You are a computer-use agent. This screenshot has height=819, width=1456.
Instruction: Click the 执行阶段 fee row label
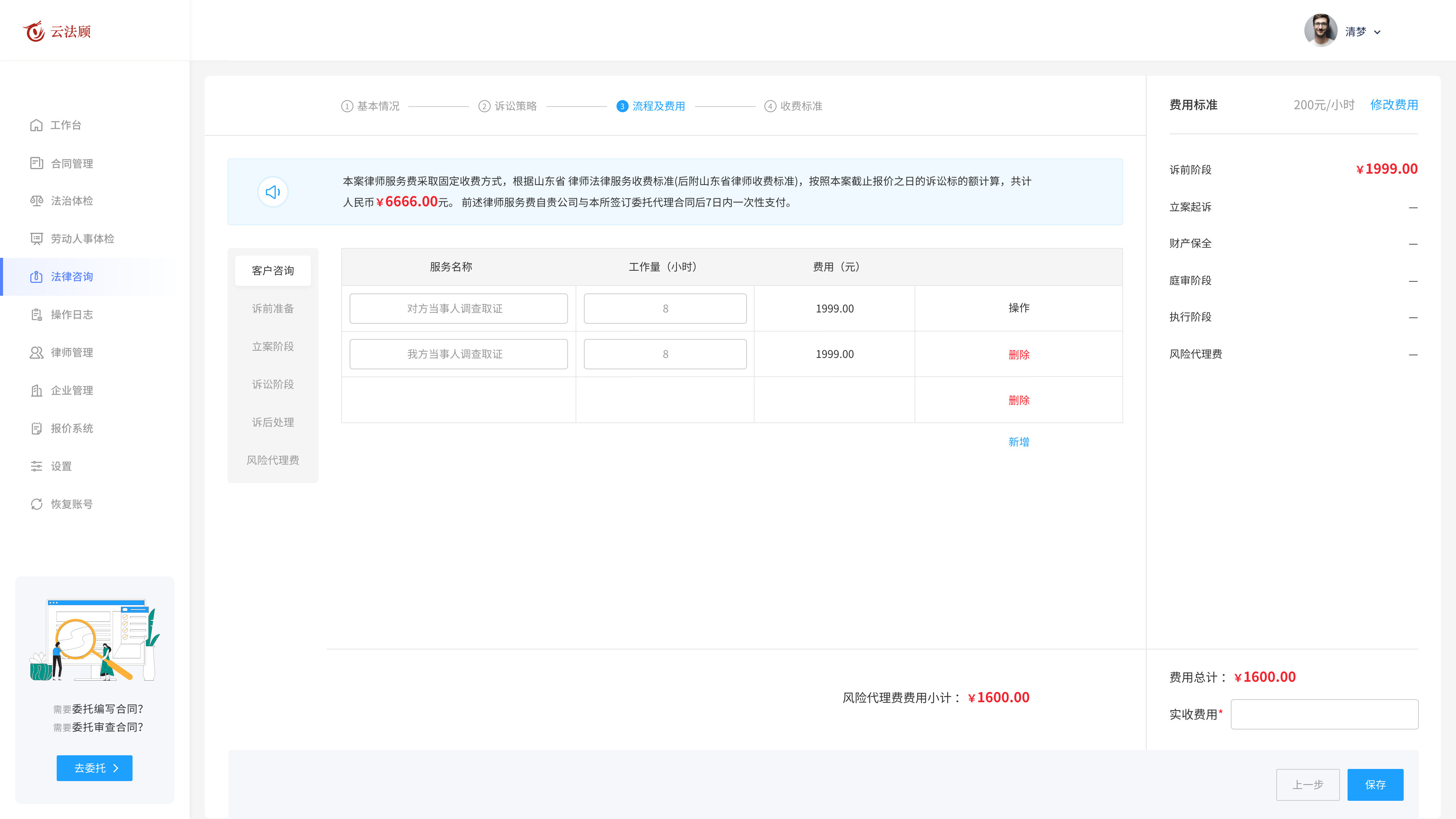[x=1190, y=317]
